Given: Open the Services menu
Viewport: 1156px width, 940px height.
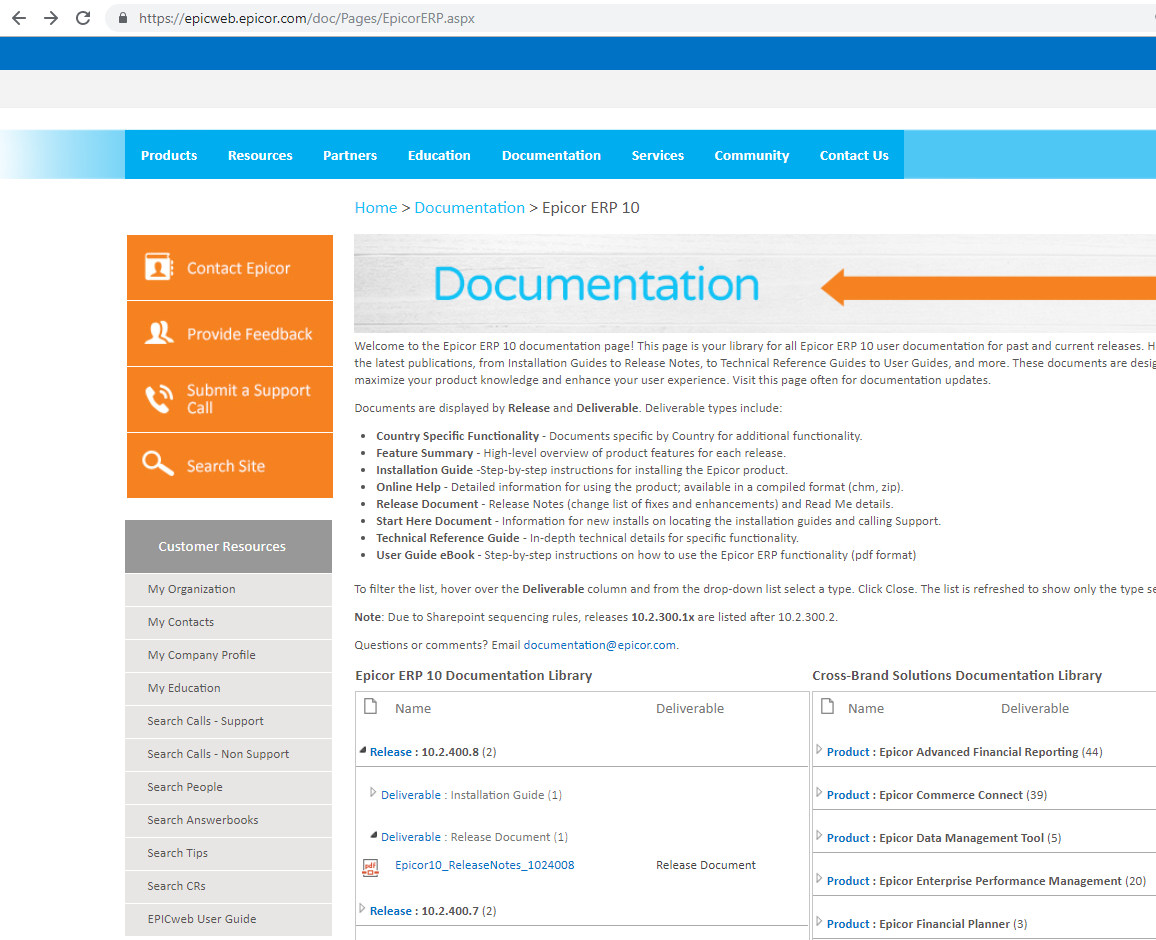Looking at the screenshot, I should [x=658, y=156].
